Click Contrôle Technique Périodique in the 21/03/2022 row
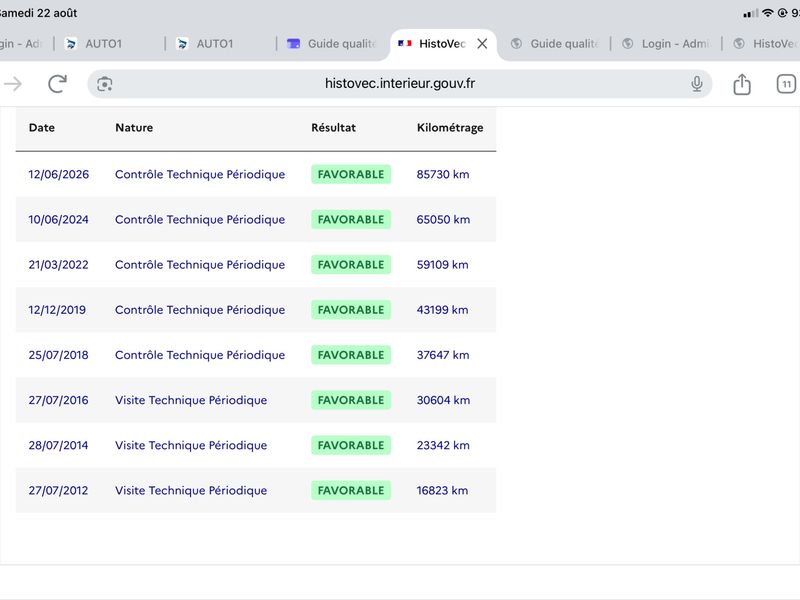This screenshot has width=800, height=600. click(x=200, y=265)
